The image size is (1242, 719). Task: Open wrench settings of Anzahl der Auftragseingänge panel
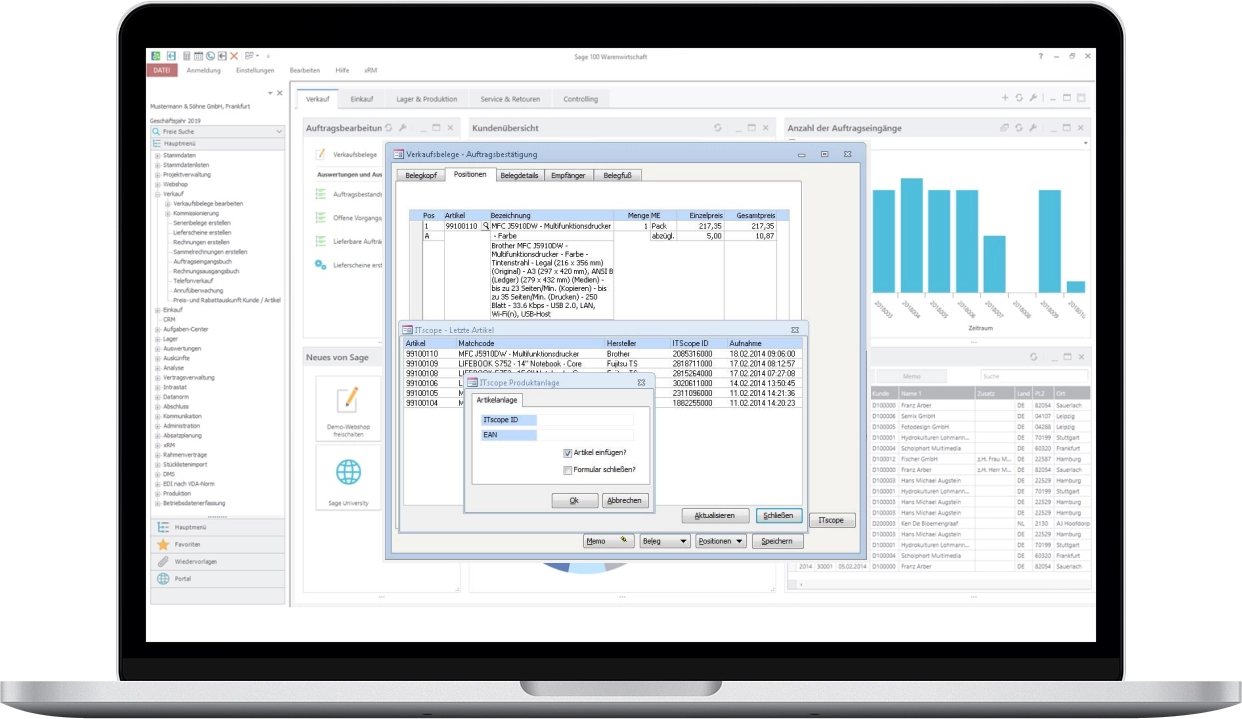1033,128
